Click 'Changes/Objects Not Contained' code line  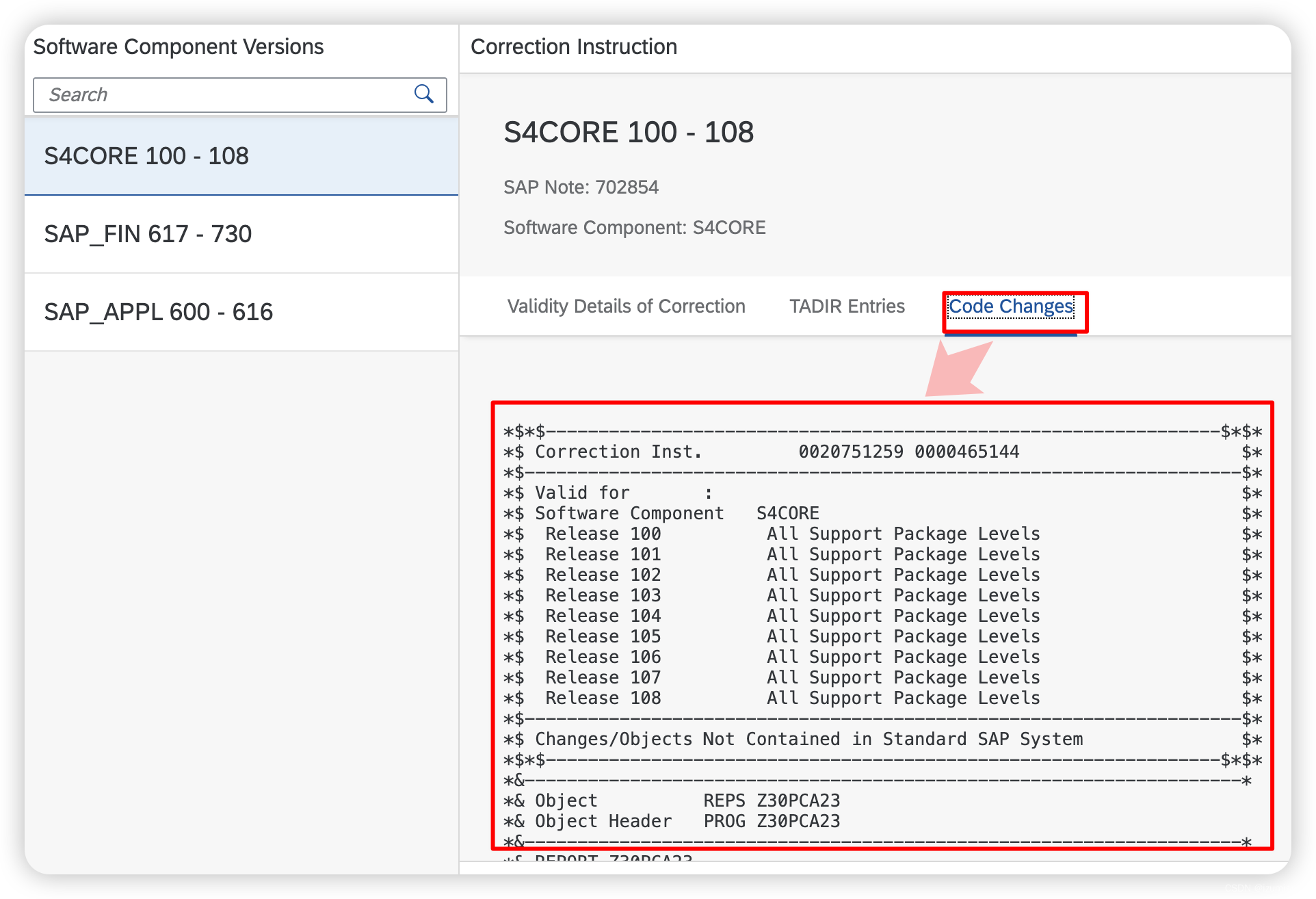pos(882,739)
